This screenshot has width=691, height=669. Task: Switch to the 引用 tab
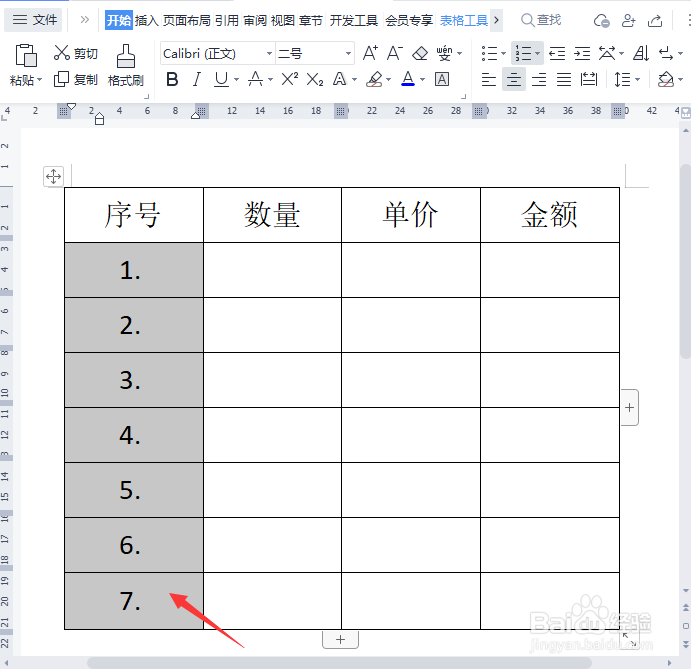point(227,20)
